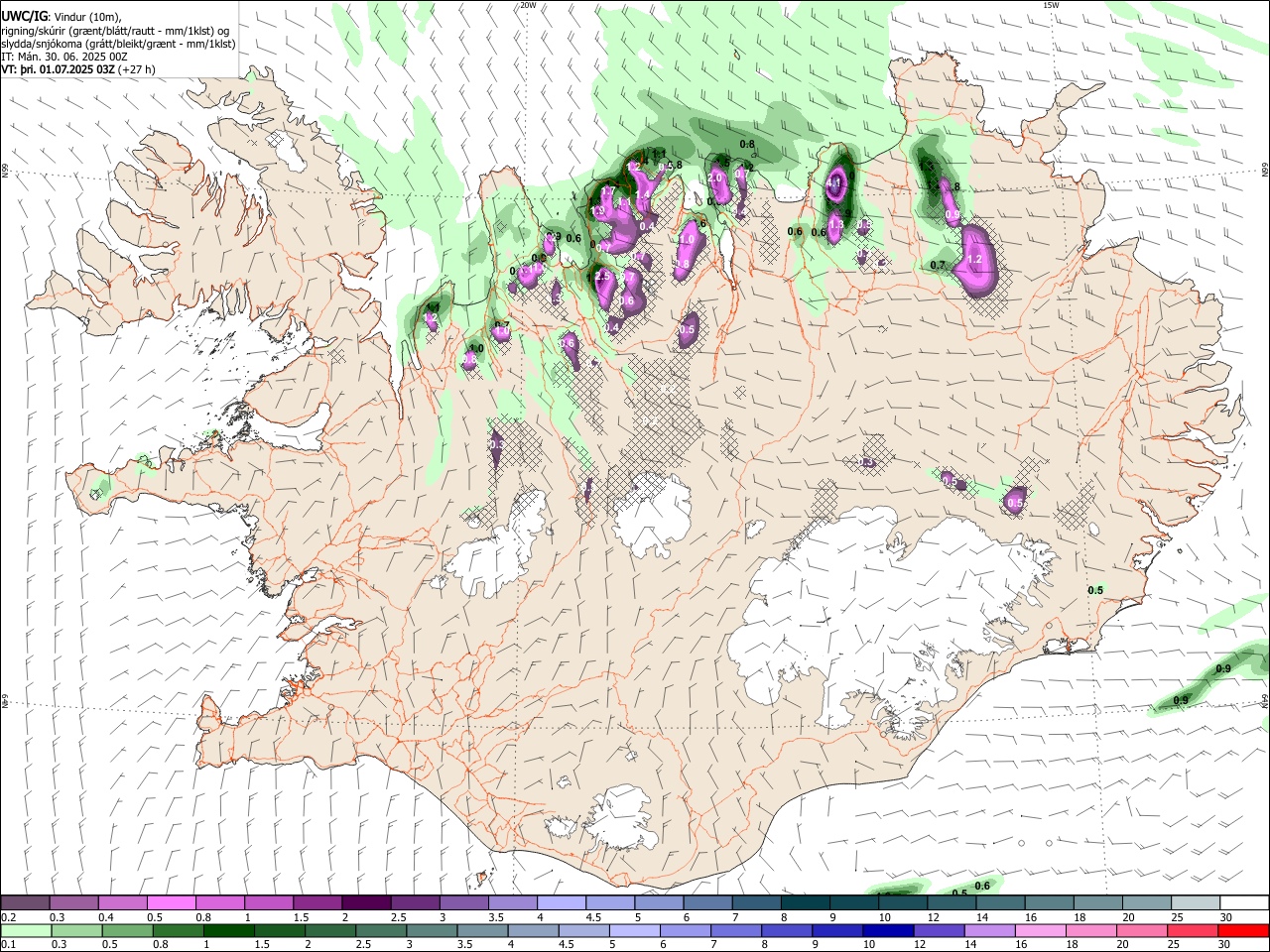
Task: Click the gray-green swatch between 2.5 and 3 on the lower scale
Action: point(380,930)
